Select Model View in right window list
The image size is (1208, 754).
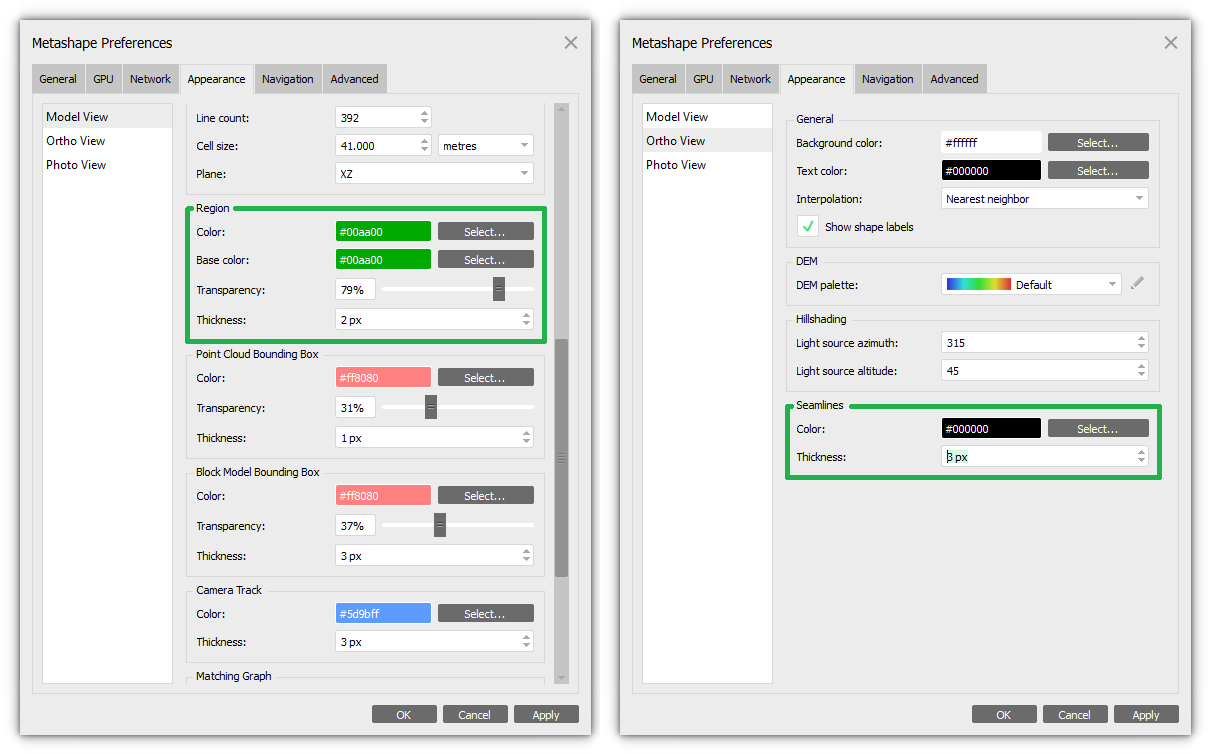coord(707,117)
